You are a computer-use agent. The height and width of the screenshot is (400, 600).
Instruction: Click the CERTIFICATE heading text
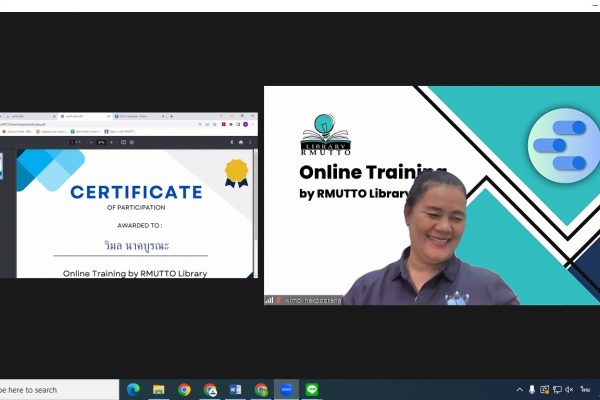(x=136, y=192)
